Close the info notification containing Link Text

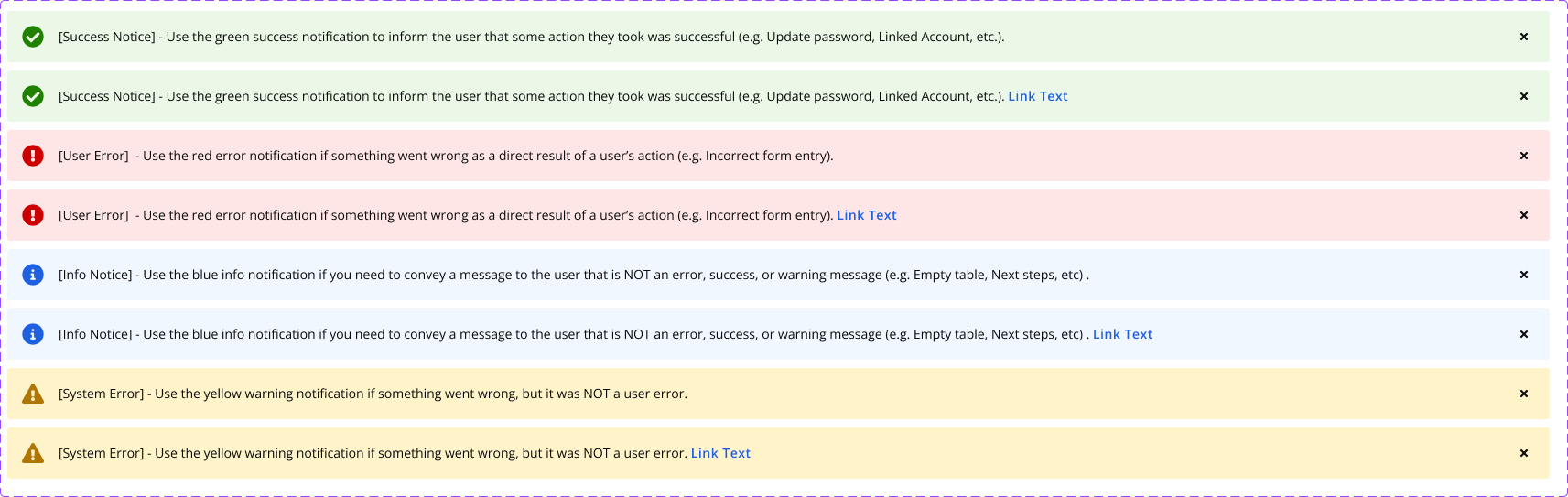pos(1524,334)
